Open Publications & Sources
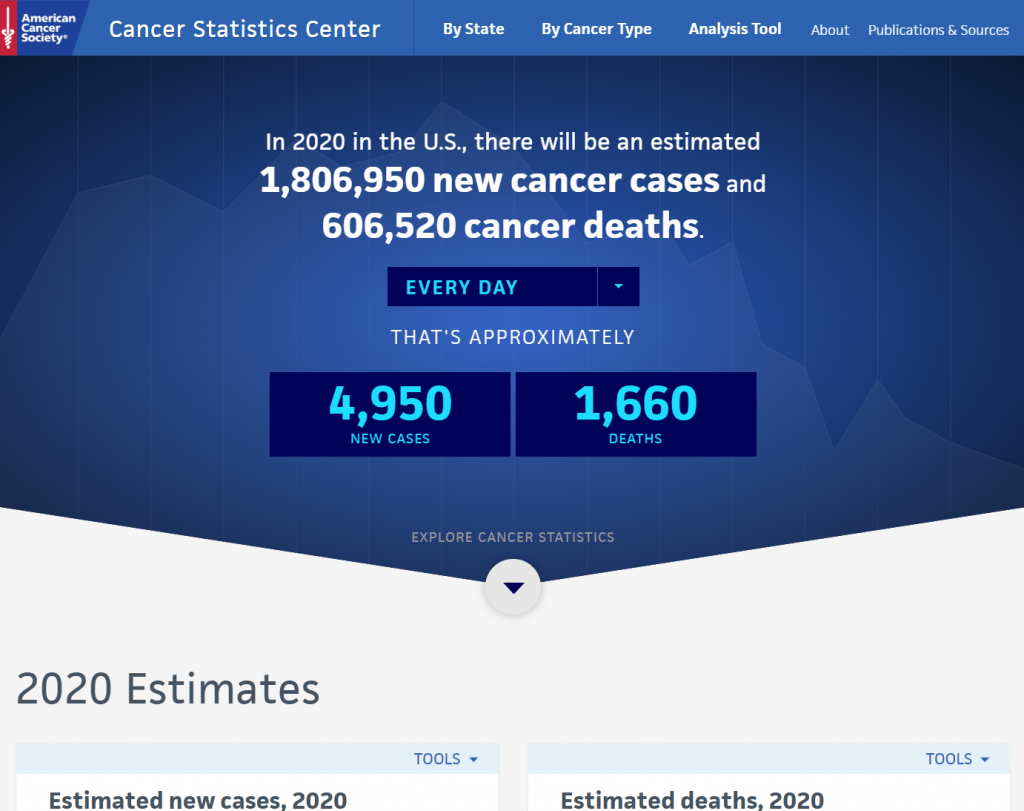 pyautogui.click(x=938, y=30)
